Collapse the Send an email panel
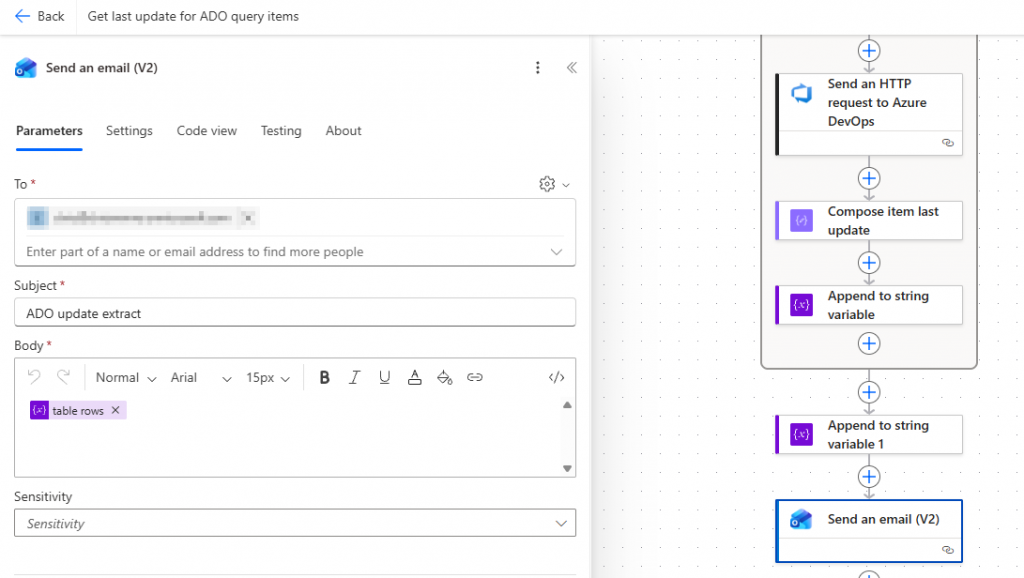The height and width of the screenshot is (578, 1024). (x=571, y=68)
